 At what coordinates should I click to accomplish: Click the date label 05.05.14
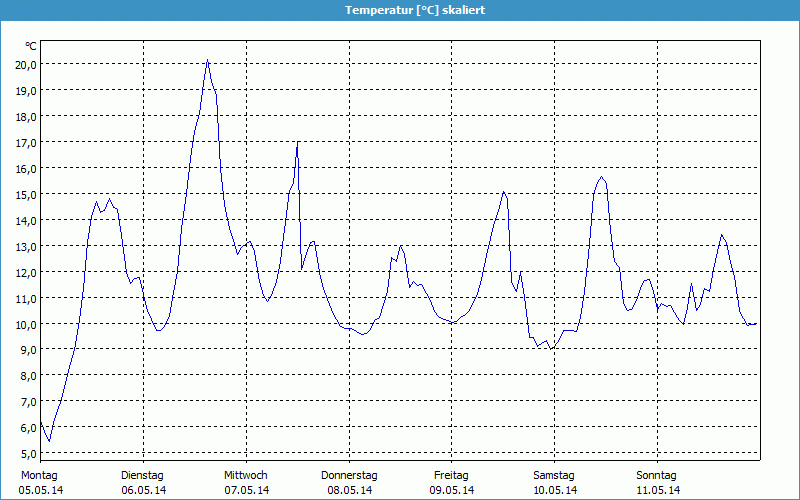(x=41, y=490)
